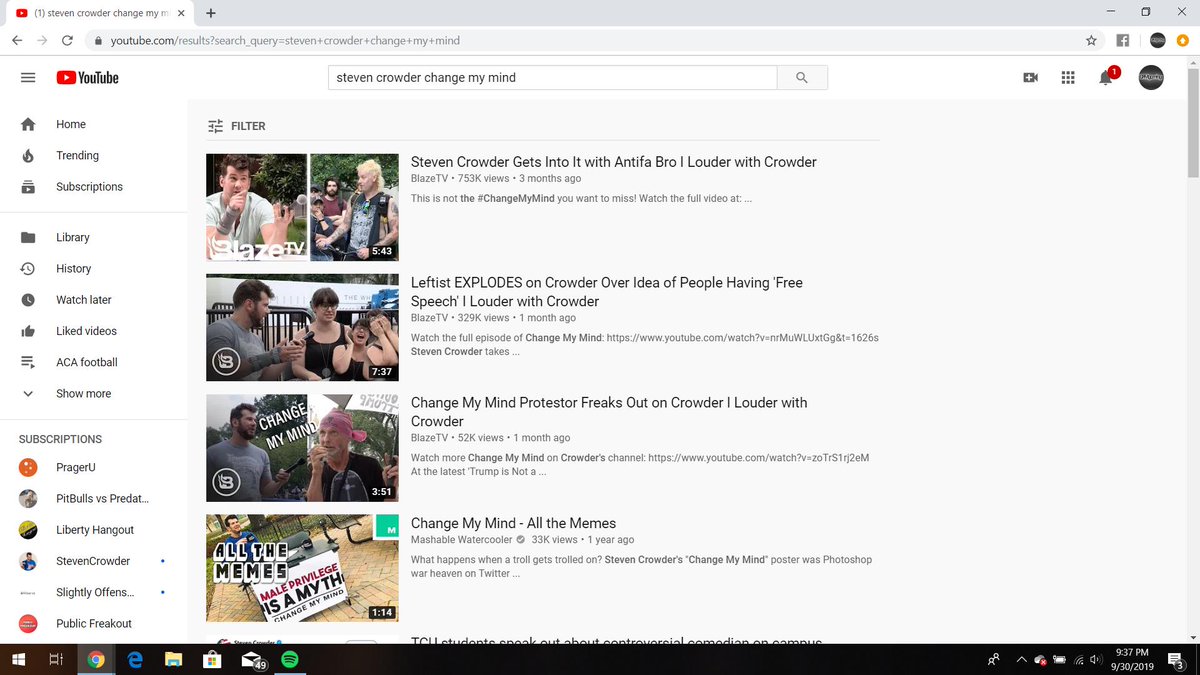Open Liberty Hangout subscription
Screen dimensions: 1200x675
(x=94, y=529)
